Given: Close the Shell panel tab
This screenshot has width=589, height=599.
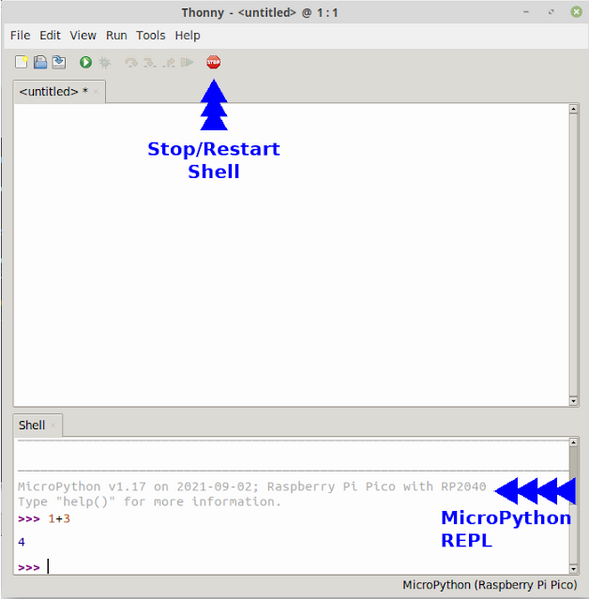Looking at the screenshot, I should coord(53,425).
